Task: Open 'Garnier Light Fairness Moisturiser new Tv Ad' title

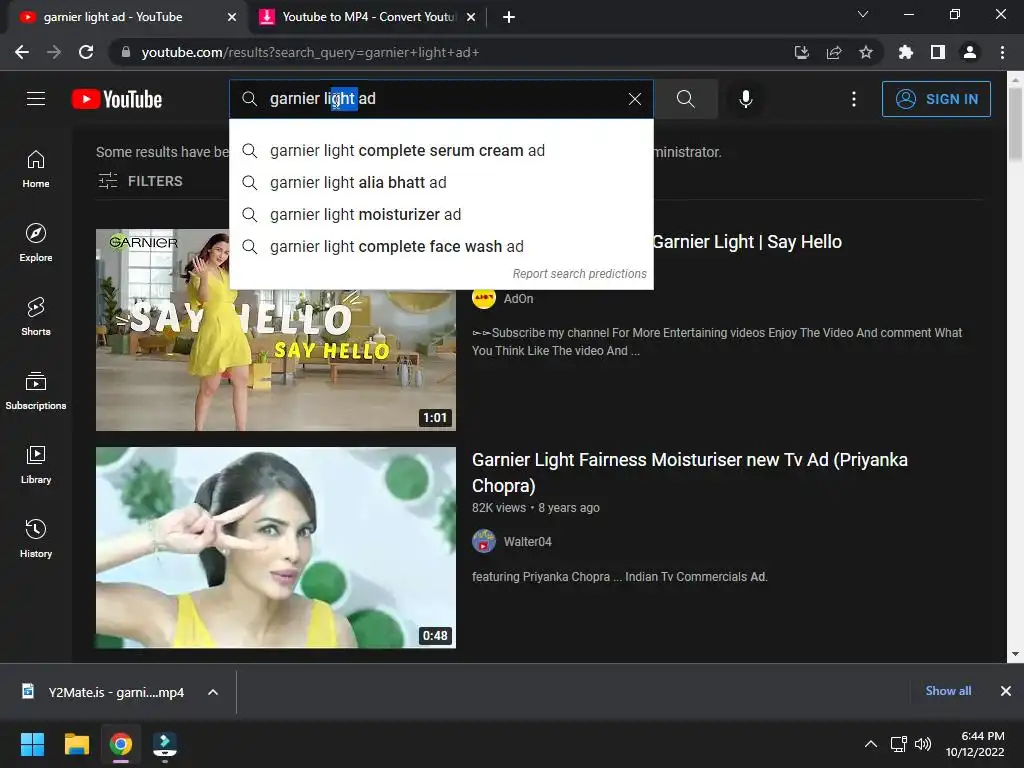Action: click(690, 472)
